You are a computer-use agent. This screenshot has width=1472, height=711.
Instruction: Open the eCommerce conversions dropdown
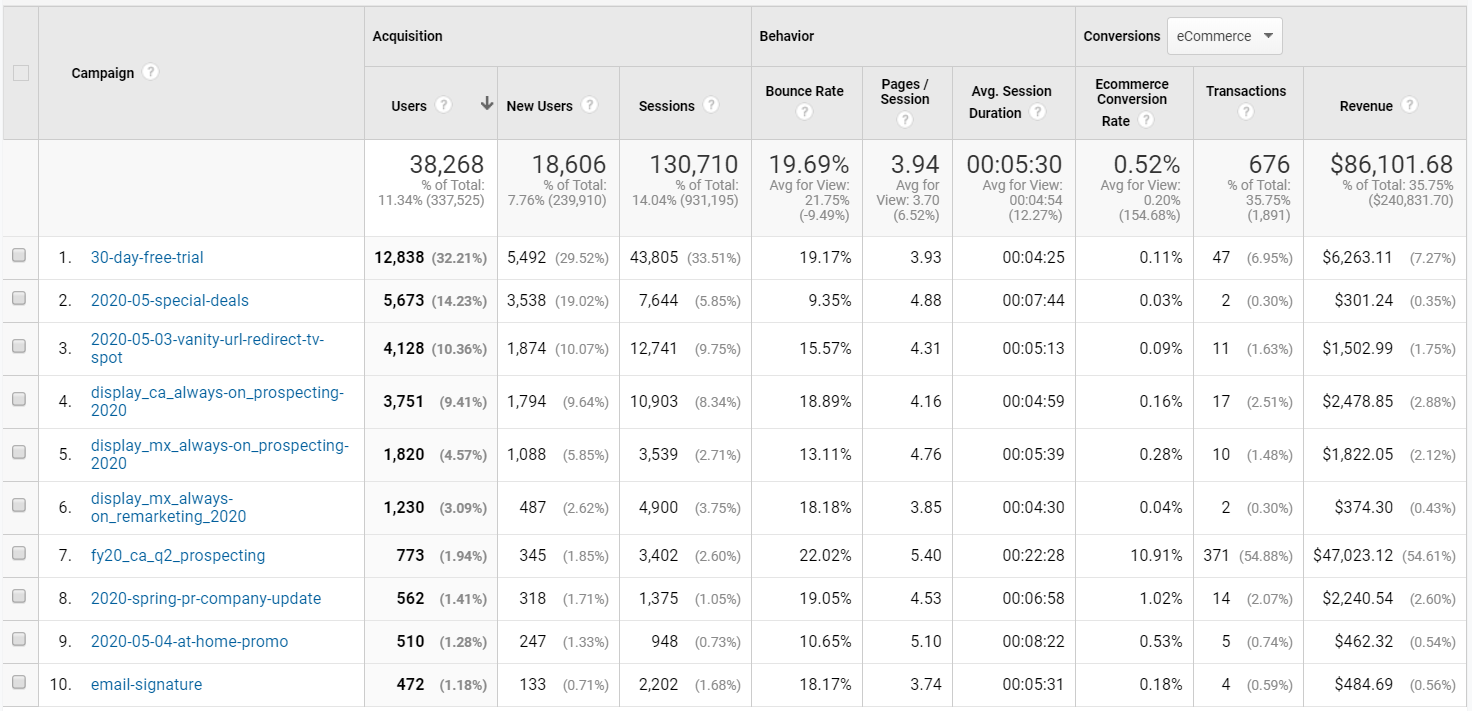(1225, 36)
